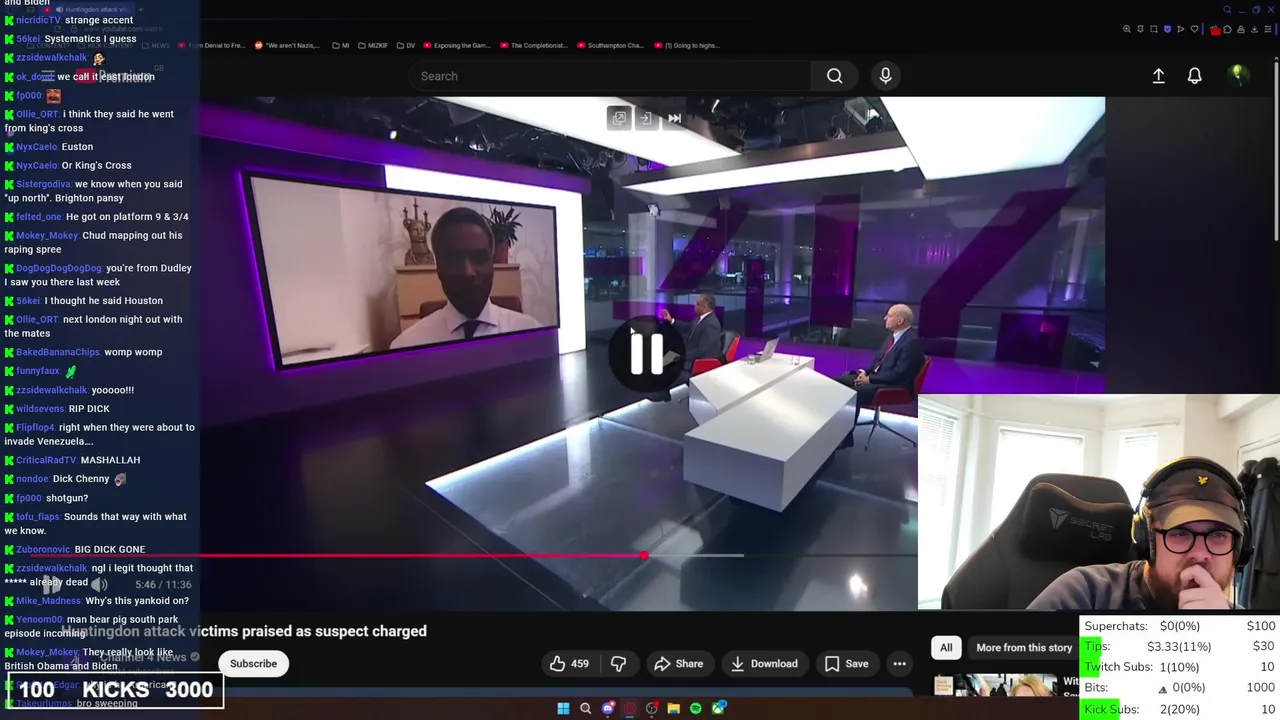Skip to next video with the skip icon

(674, 118)
